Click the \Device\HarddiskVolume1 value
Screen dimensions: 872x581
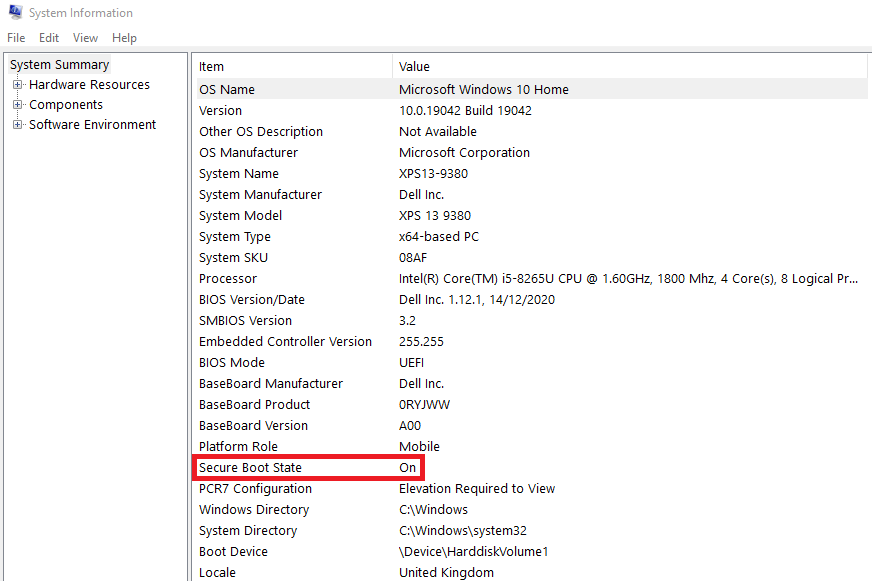(x=474, y=552)
